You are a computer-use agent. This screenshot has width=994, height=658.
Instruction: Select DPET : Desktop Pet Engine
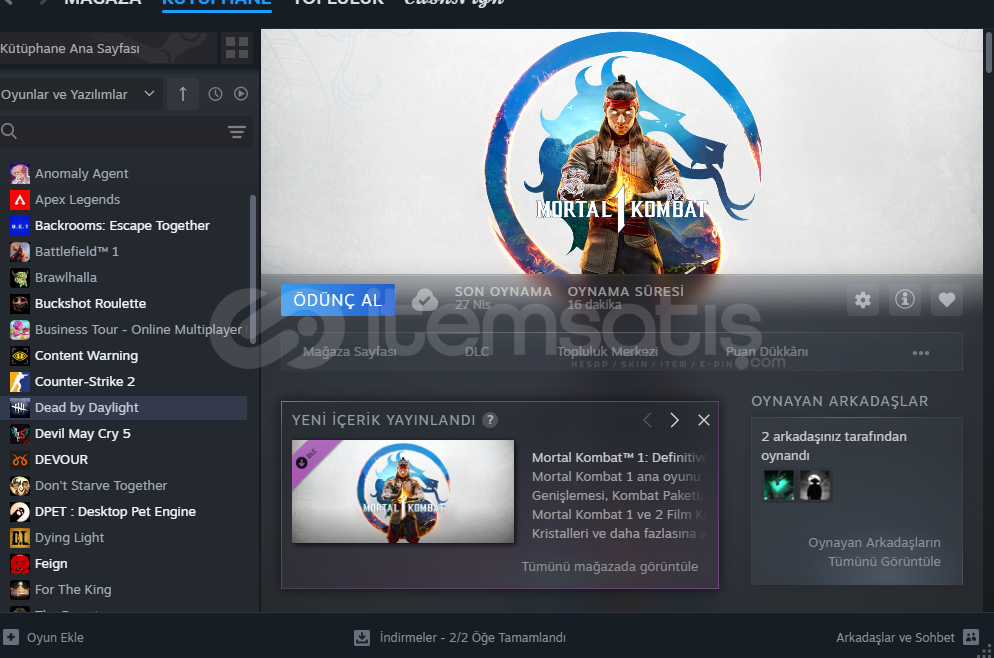[x=123, y=512]
